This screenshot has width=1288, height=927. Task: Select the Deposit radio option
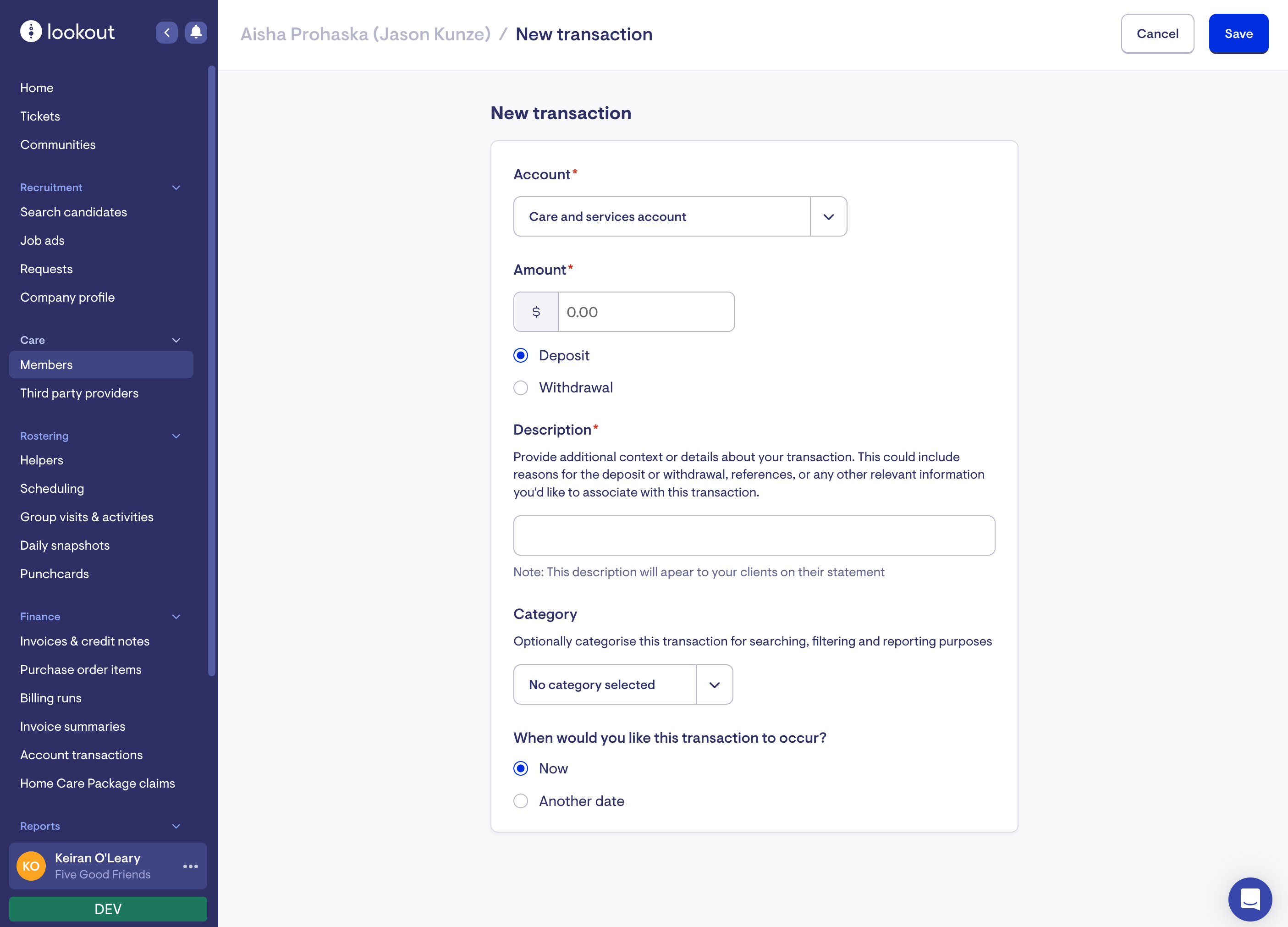[520, 356]
